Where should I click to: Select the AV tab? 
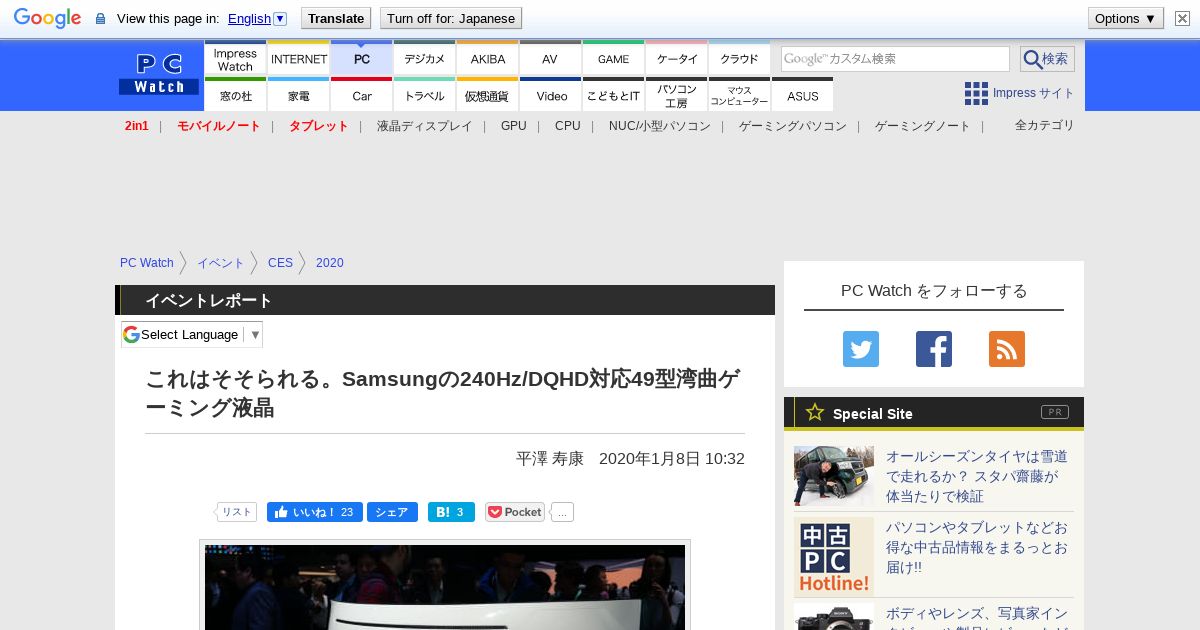click(x=550, y=59)
